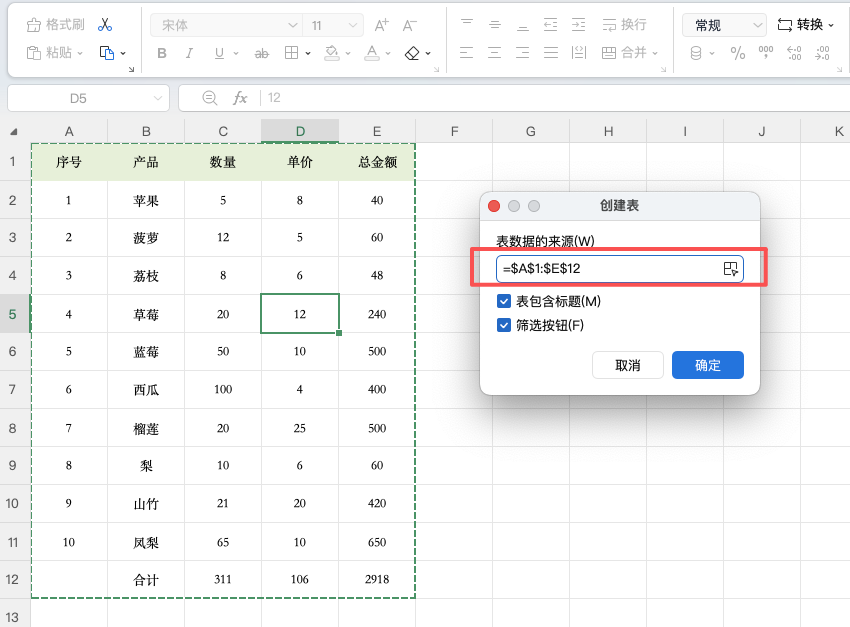Click the justify alignment icon

click(x=551, y=53)
